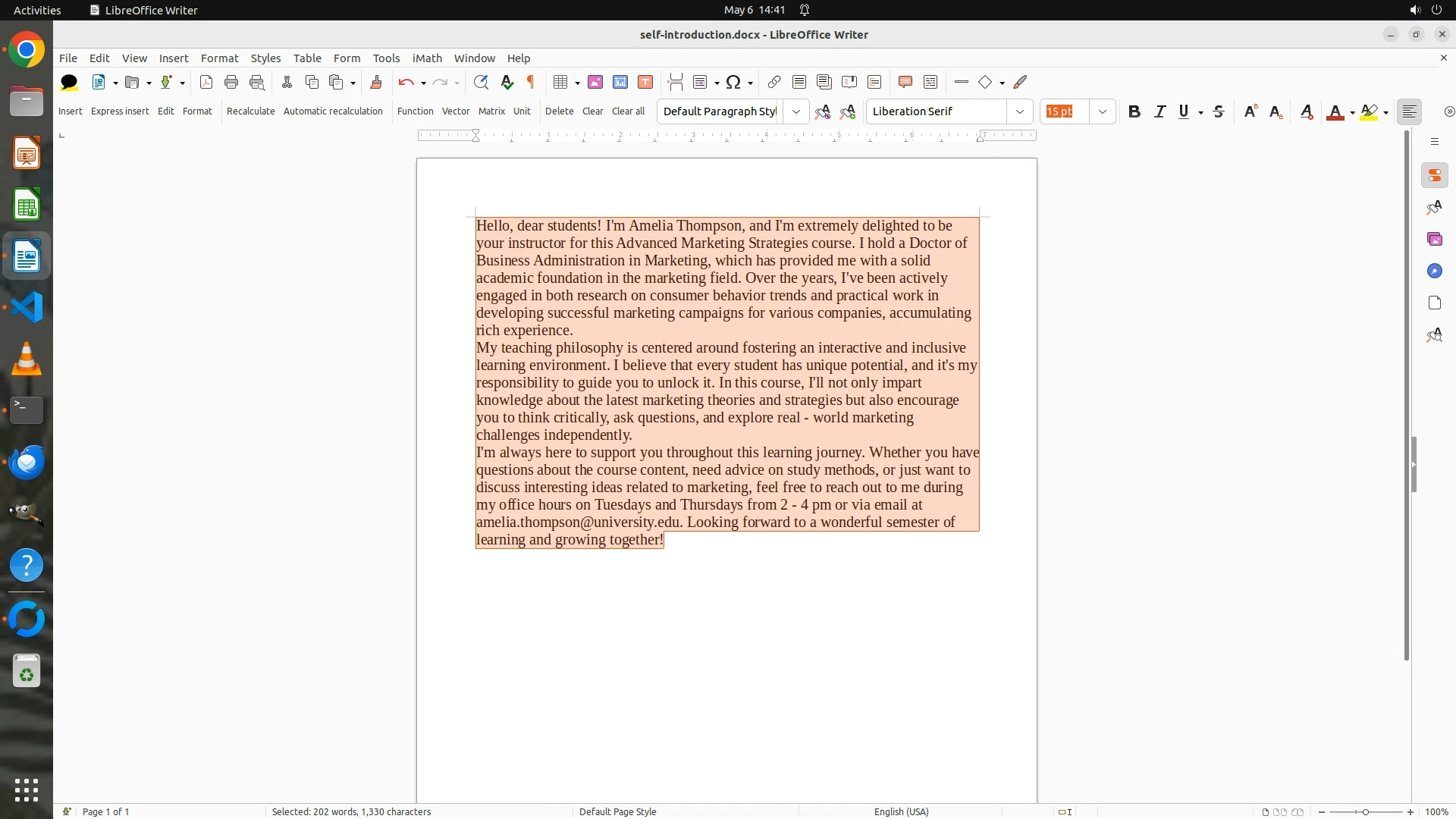The width and height of the screenshot is (1456, 819).
Task: Toggle bold formatting
Action: click(x=1134, y=111)
